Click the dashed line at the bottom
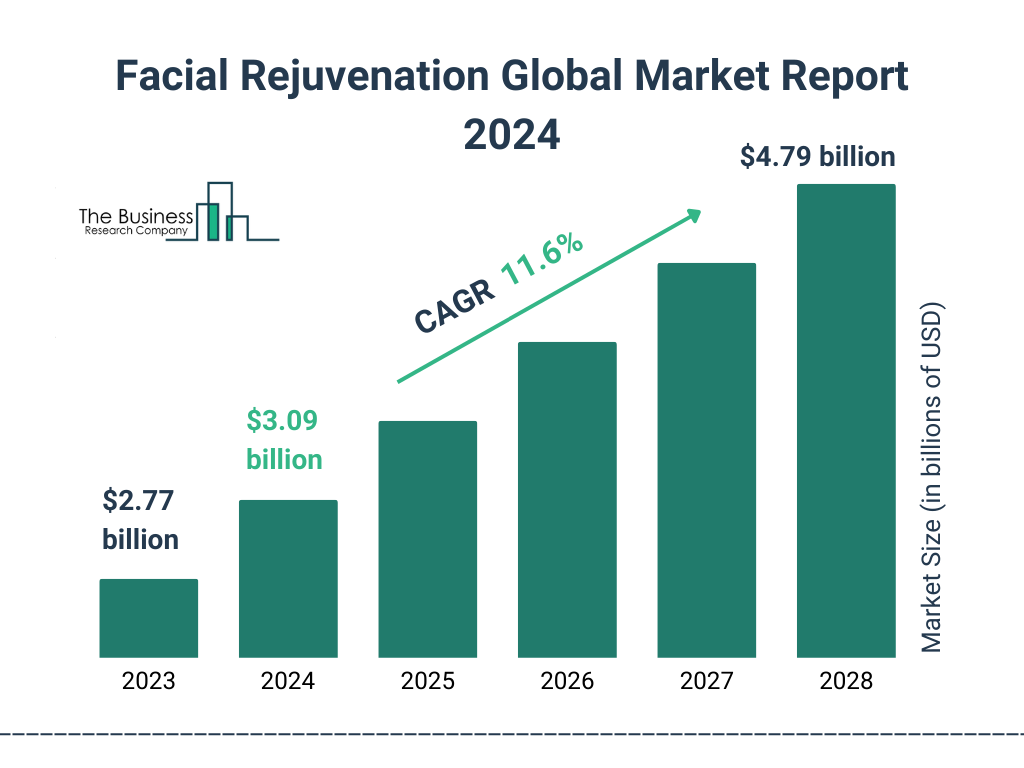 [x=512, y=737]
